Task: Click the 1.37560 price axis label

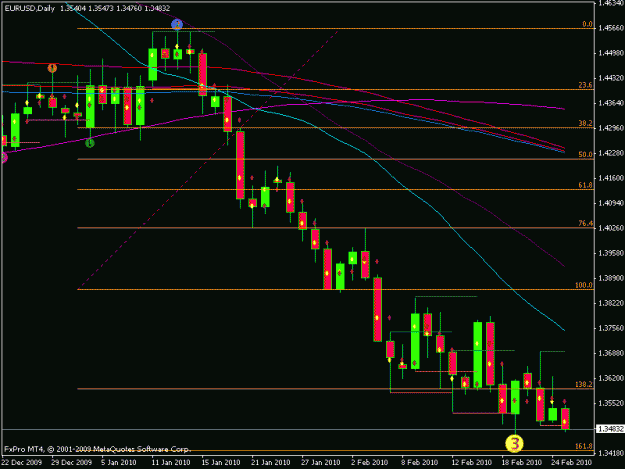Action: [x=611, y=328]
